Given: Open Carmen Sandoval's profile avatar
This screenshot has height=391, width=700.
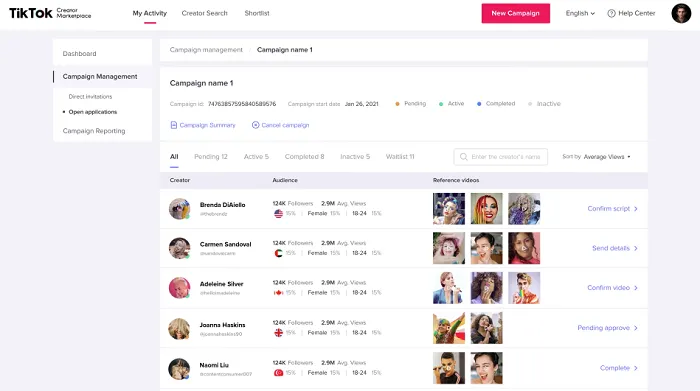Looking at the screenshot, I should 179,248.
